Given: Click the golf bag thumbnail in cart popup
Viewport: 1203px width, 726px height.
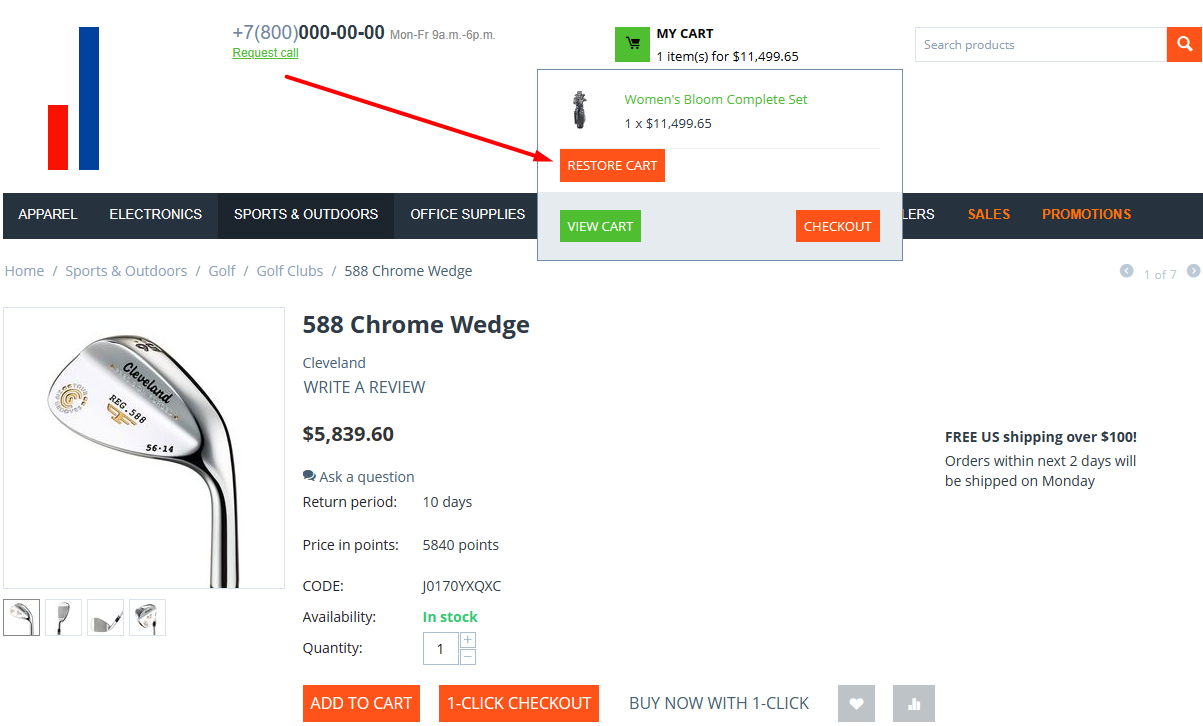Looking at the screenshot, I should 579,110.
